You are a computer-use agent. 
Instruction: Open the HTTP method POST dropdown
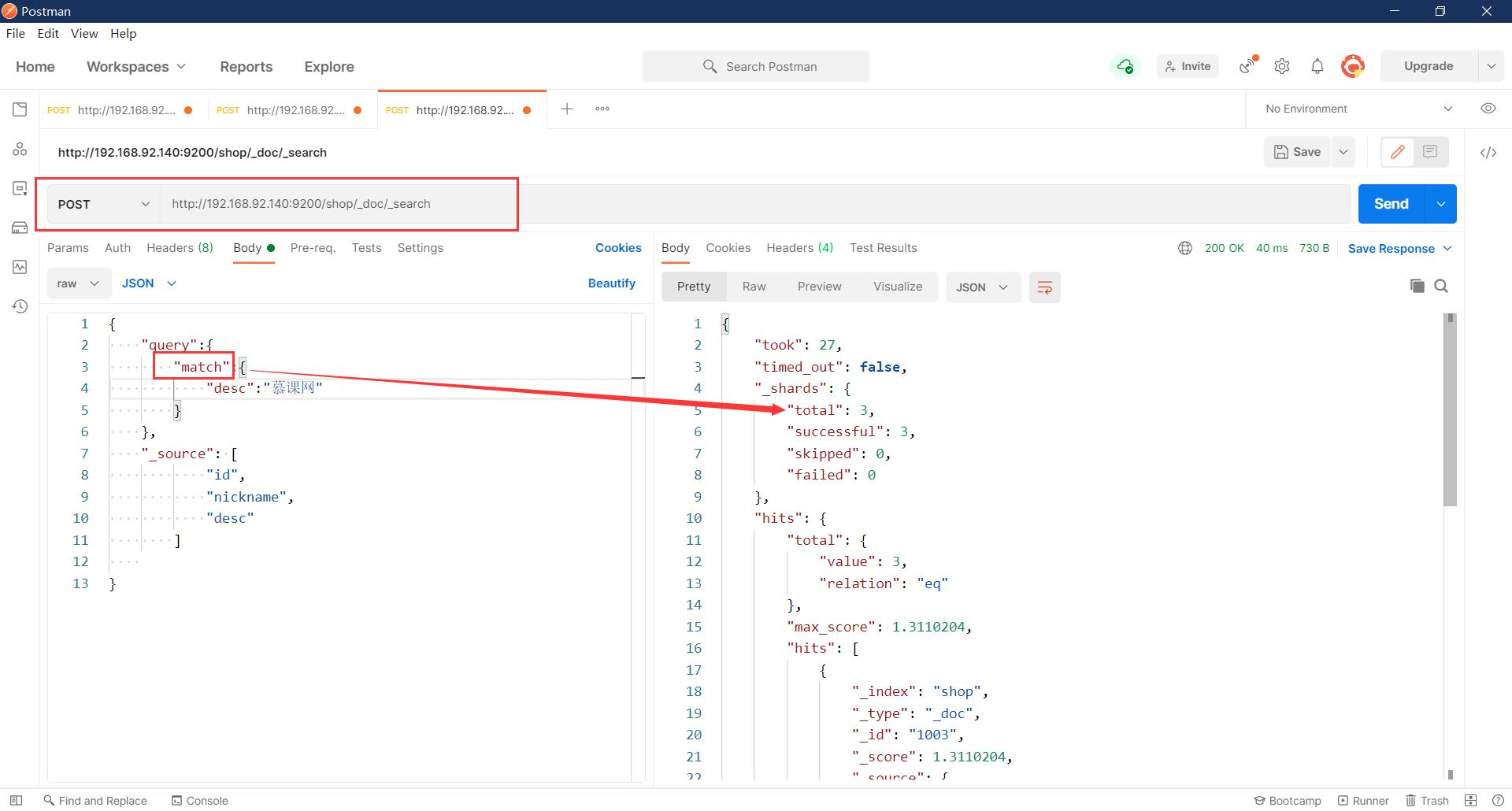point(104,204)
